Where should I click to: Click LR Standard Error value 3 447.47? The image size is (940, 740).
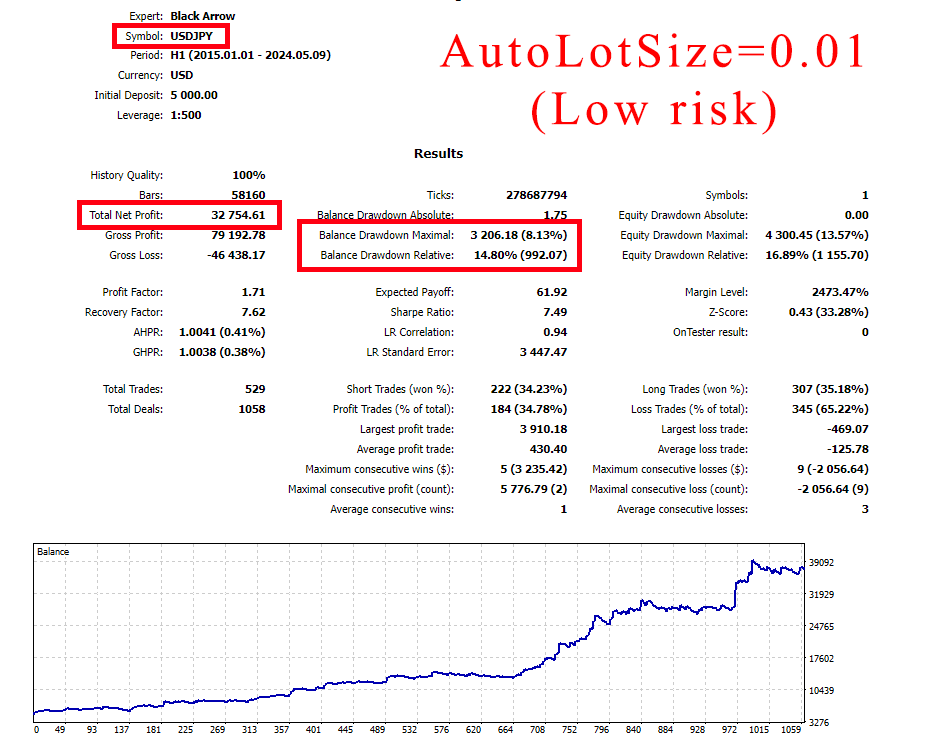[543, 352]
